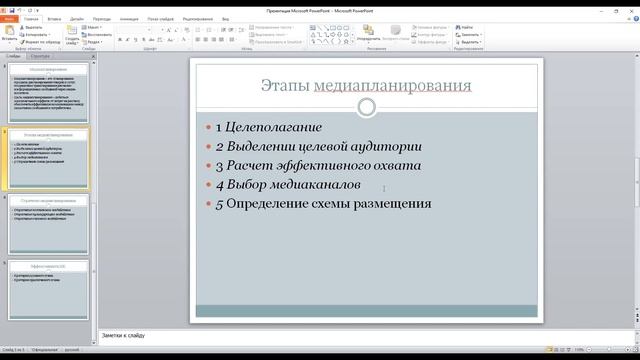
Task: Open the Copy (Копировать) dropdown arrow
Action: [x=49, y=35]
